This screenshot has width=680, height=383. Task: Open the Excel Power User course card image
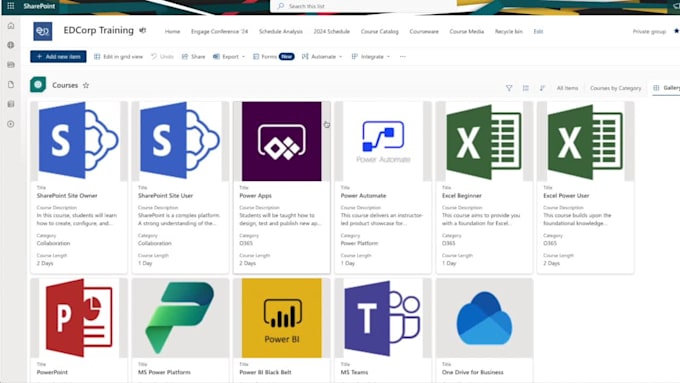click(585, 141)
